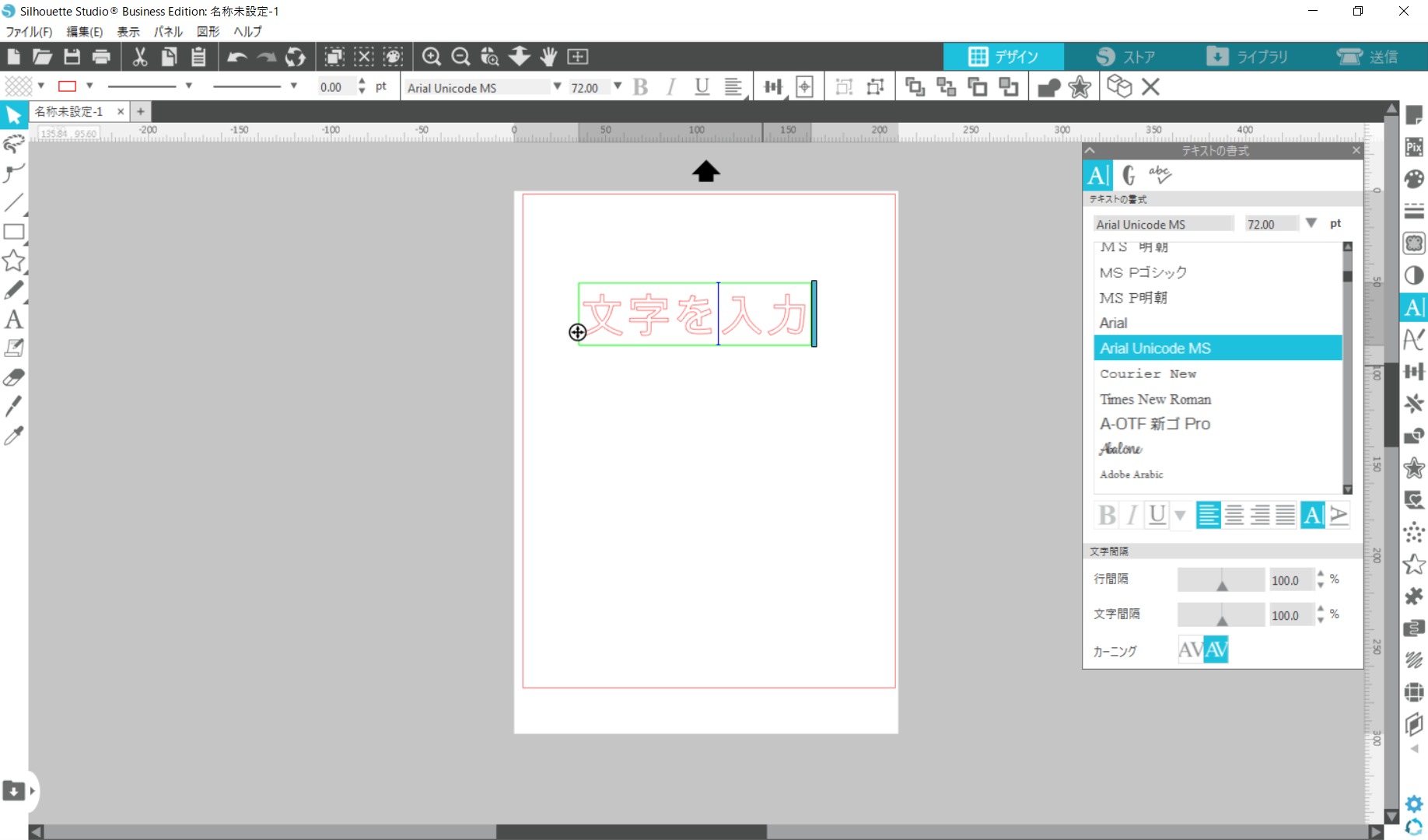Open the underline style dropdown in panel
The image size is (1428, 840).
(1180, 515)
